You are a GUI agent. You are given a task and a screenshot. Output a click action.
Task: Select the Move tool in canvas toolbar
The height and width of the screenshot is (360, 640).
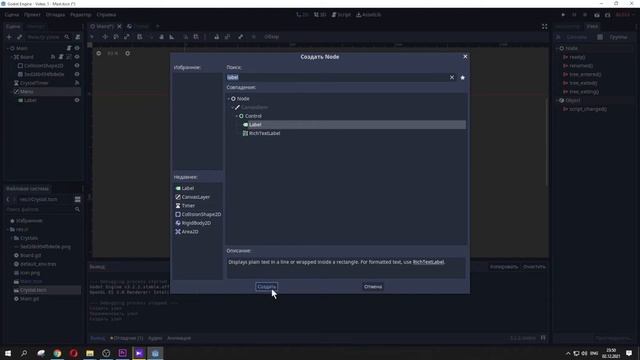click(x=105, y=37)
